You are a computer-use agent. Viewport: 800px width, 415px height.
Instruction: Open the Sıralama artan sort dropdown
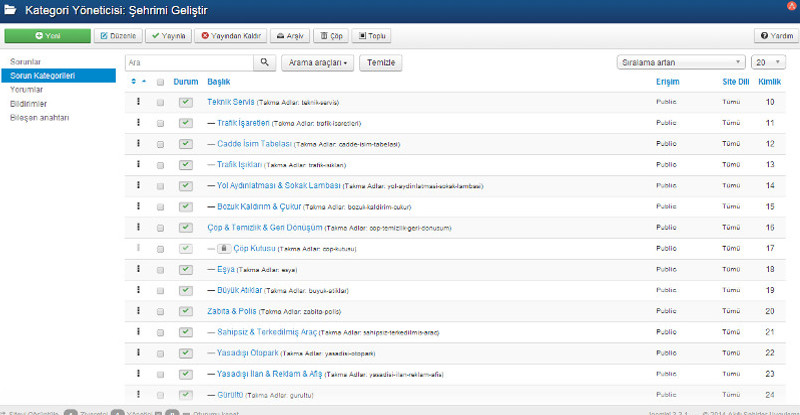pos(681,62)
